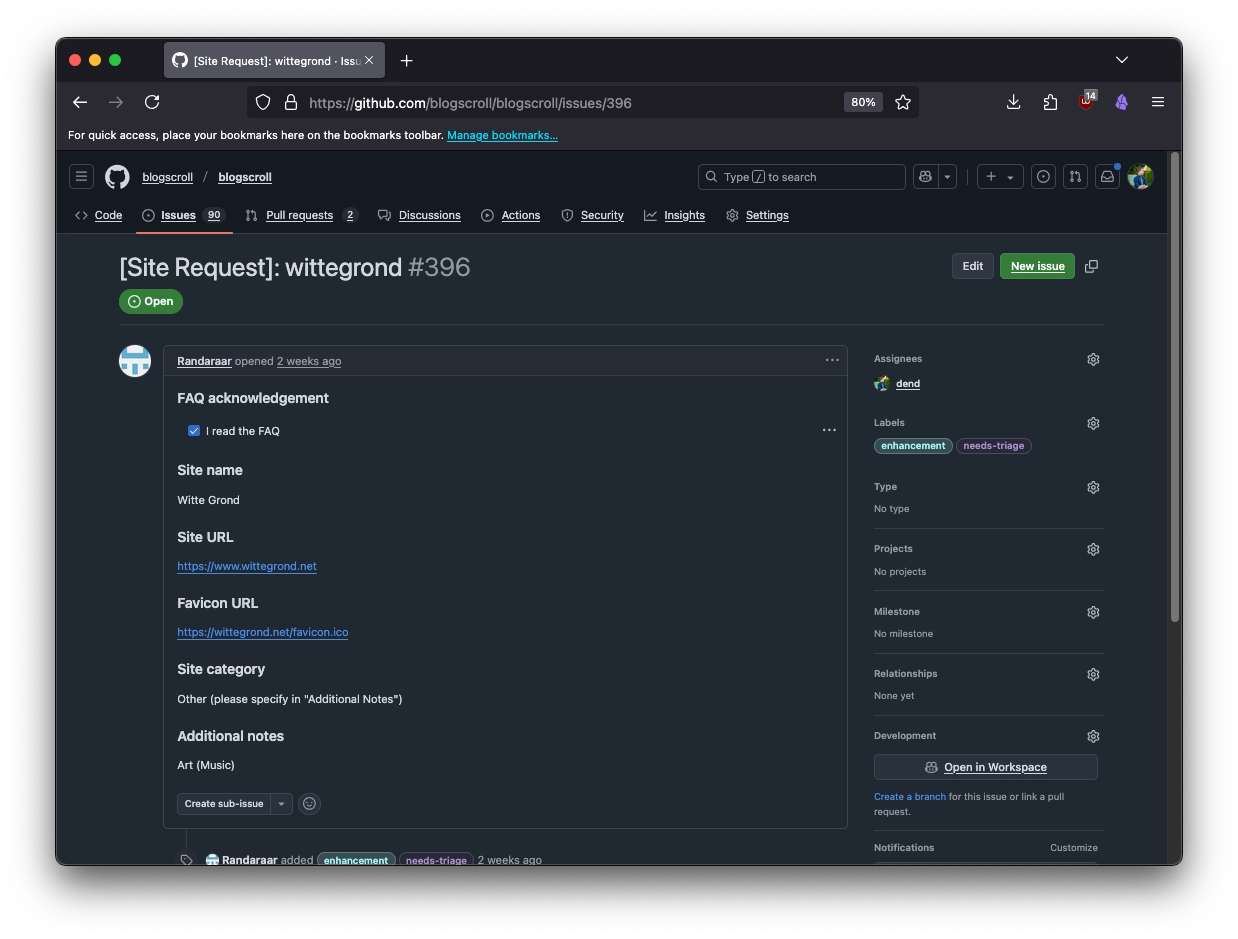
Task: Open the repository Settings tab
Action: point(757,215)
